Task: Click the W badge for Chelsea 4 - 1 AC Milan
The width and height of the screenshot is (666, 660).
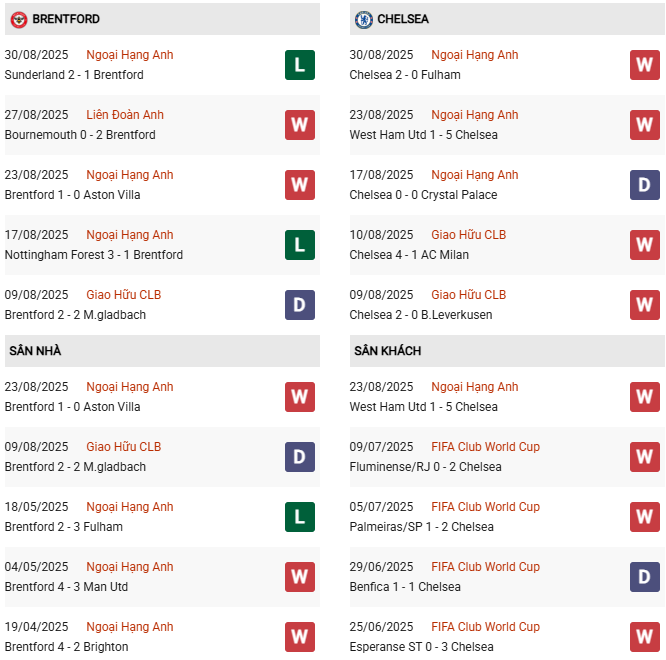Action: 644,245
